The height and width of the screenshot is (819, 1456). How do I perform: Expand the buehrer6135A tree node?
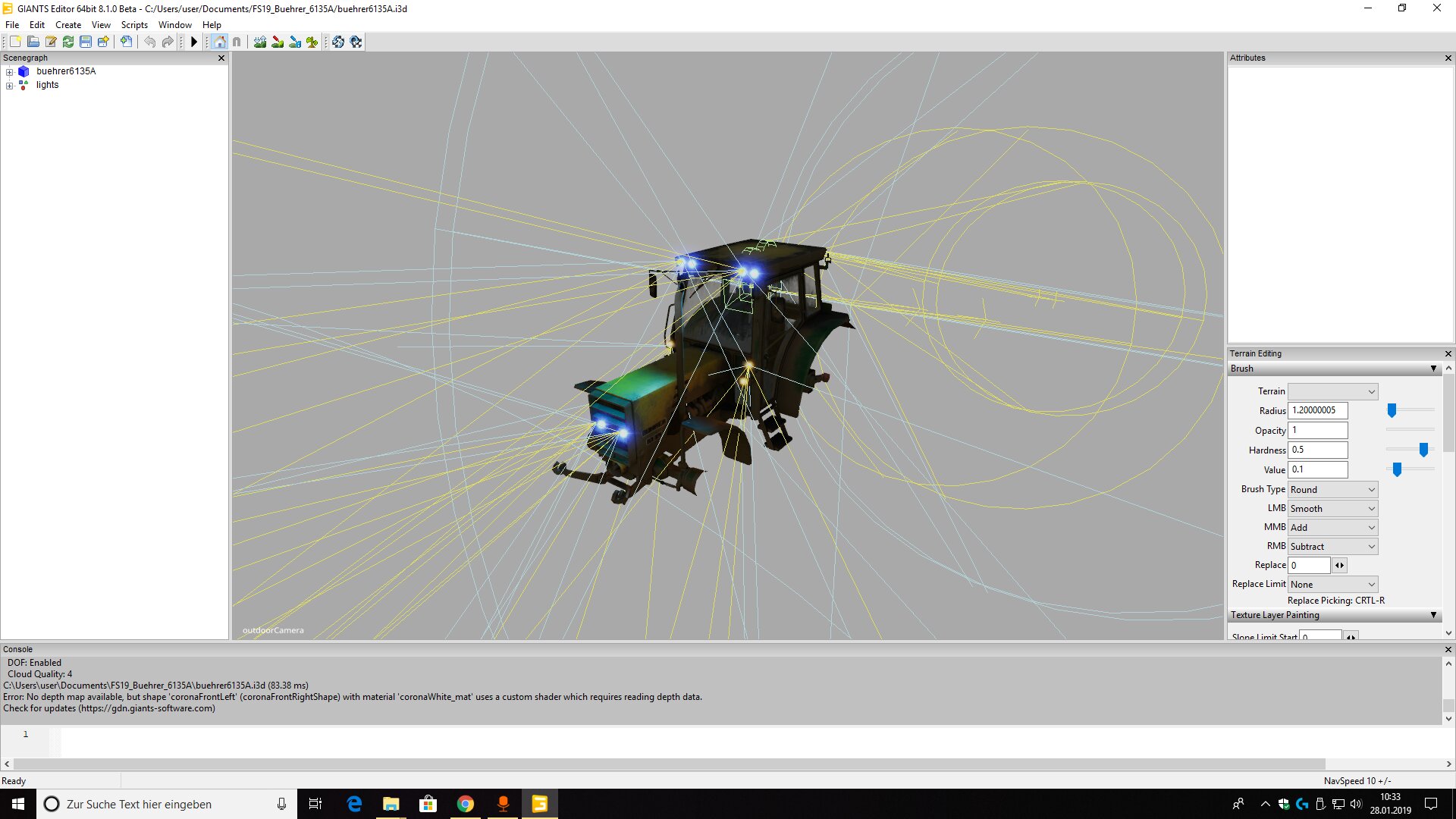(9, 72)
